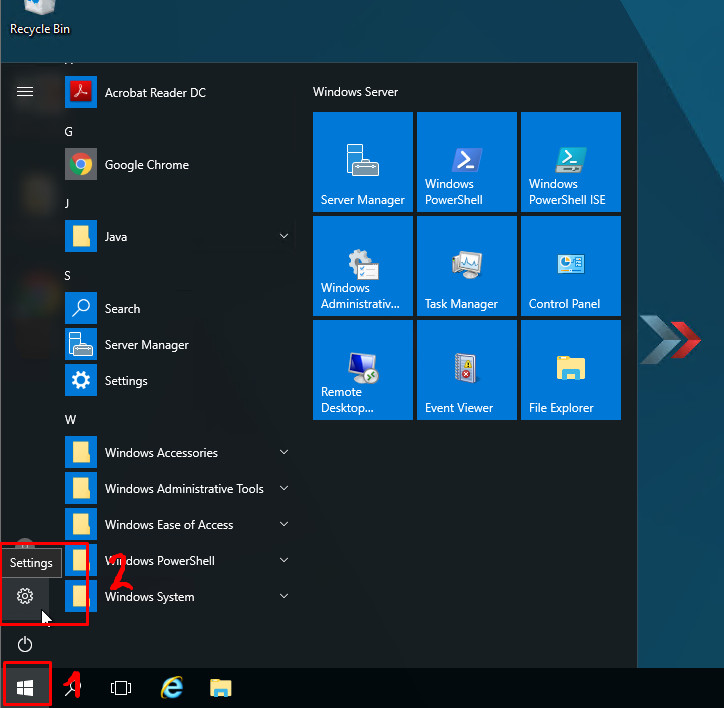
Task: Jump using the letter G header
Action: [68, 132]
